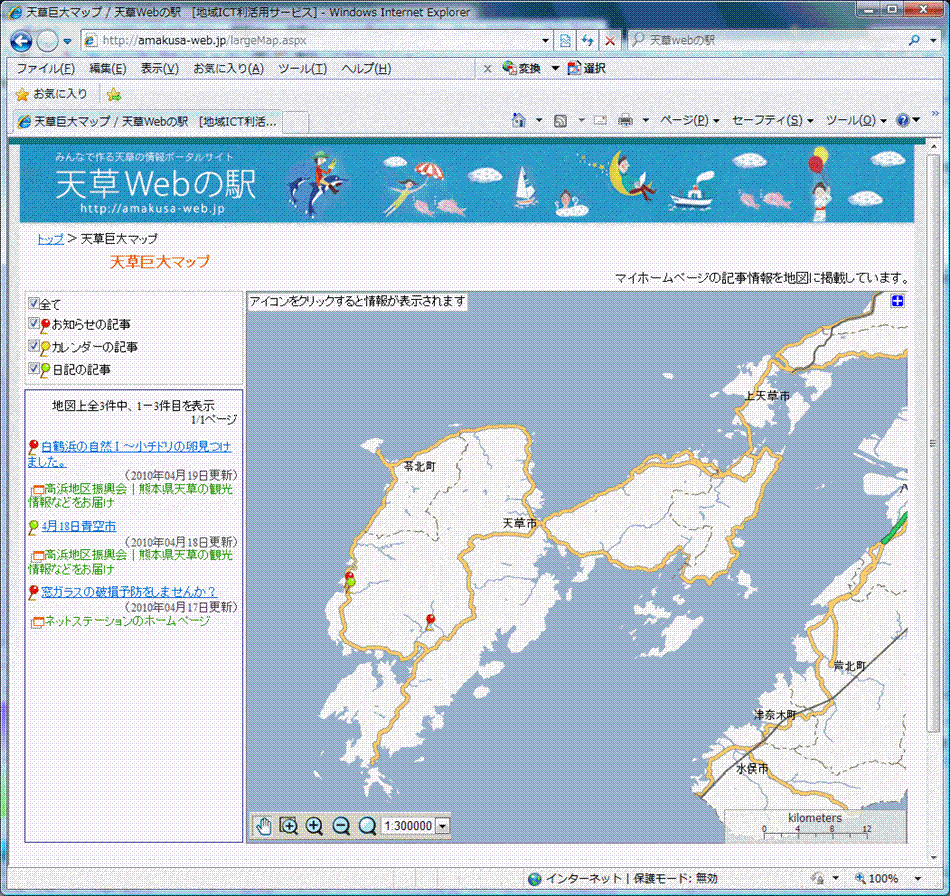Open the ツール(T) menu in menu bar
Image resolution: width=950 pixels, height=896 pixels.
pyautogui.click(x=302, y=68)
